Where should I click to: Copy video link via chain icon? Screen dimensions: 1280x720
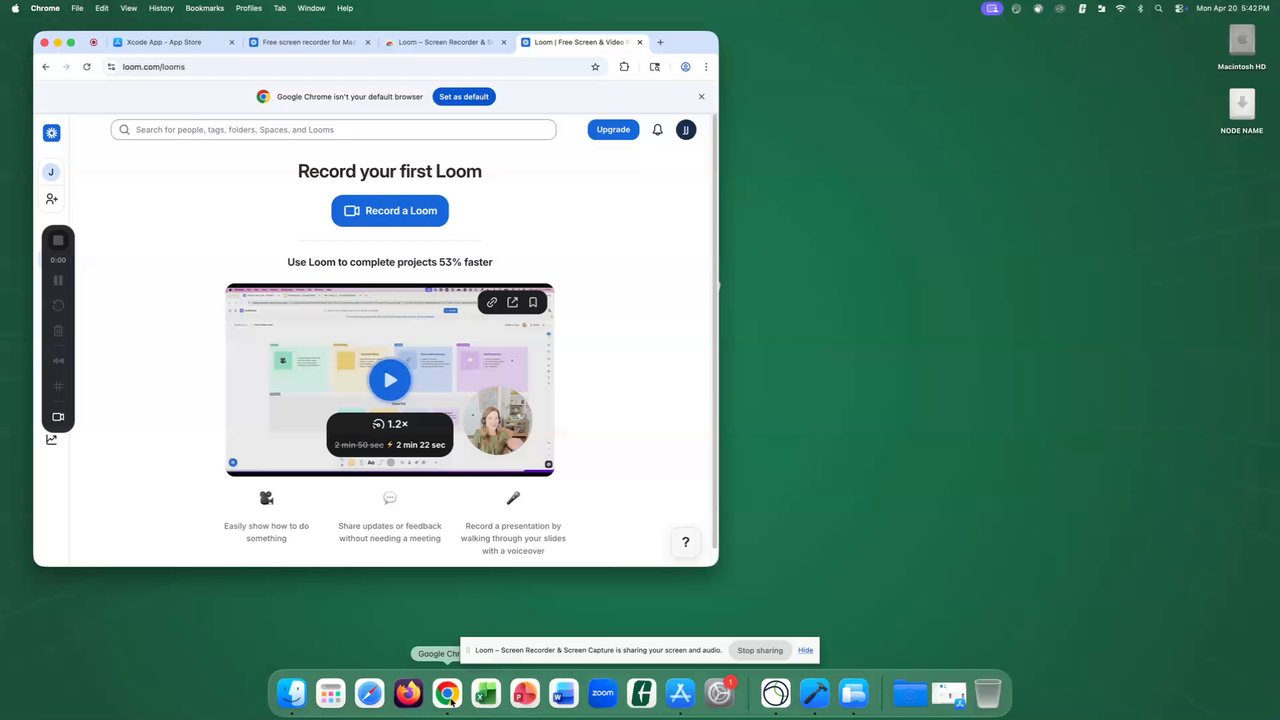(x=492, y=302)
